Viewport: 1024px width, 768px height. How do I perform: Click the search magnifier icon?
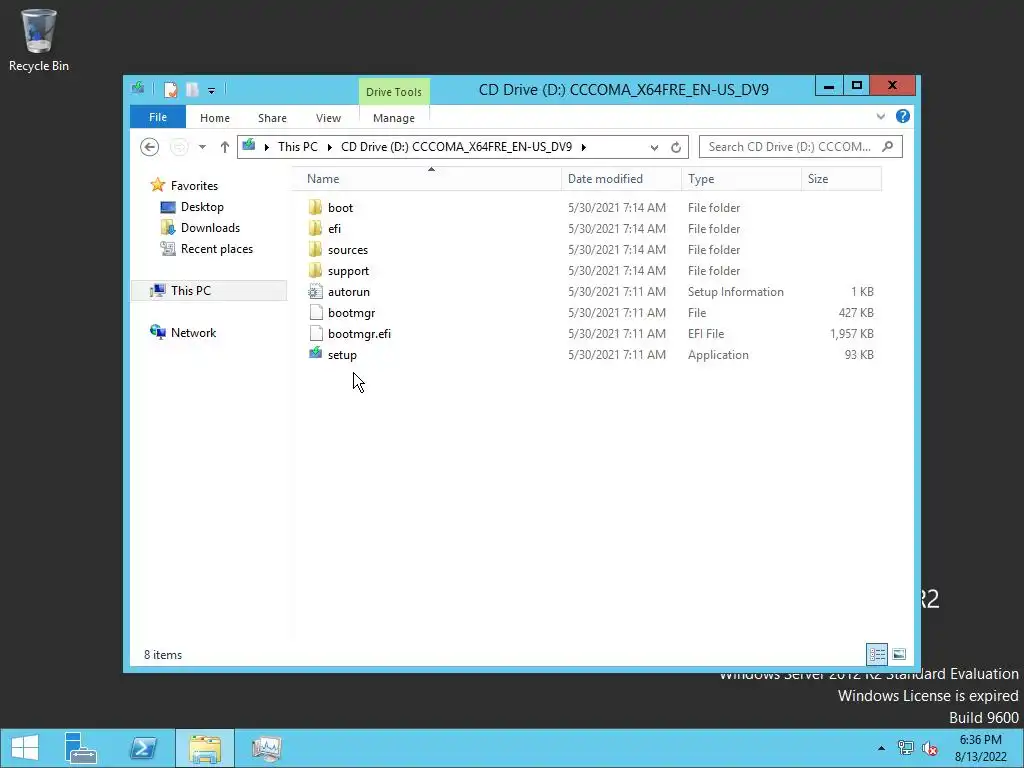click(x=887, y=147)
